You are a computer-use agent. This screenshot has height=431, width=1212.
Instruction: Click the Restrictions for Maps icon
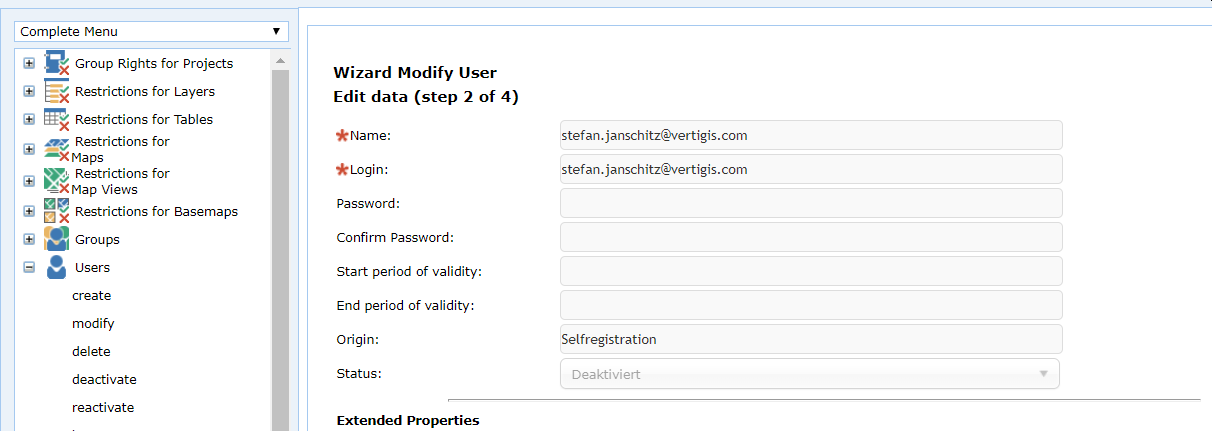tap(57, 149)
